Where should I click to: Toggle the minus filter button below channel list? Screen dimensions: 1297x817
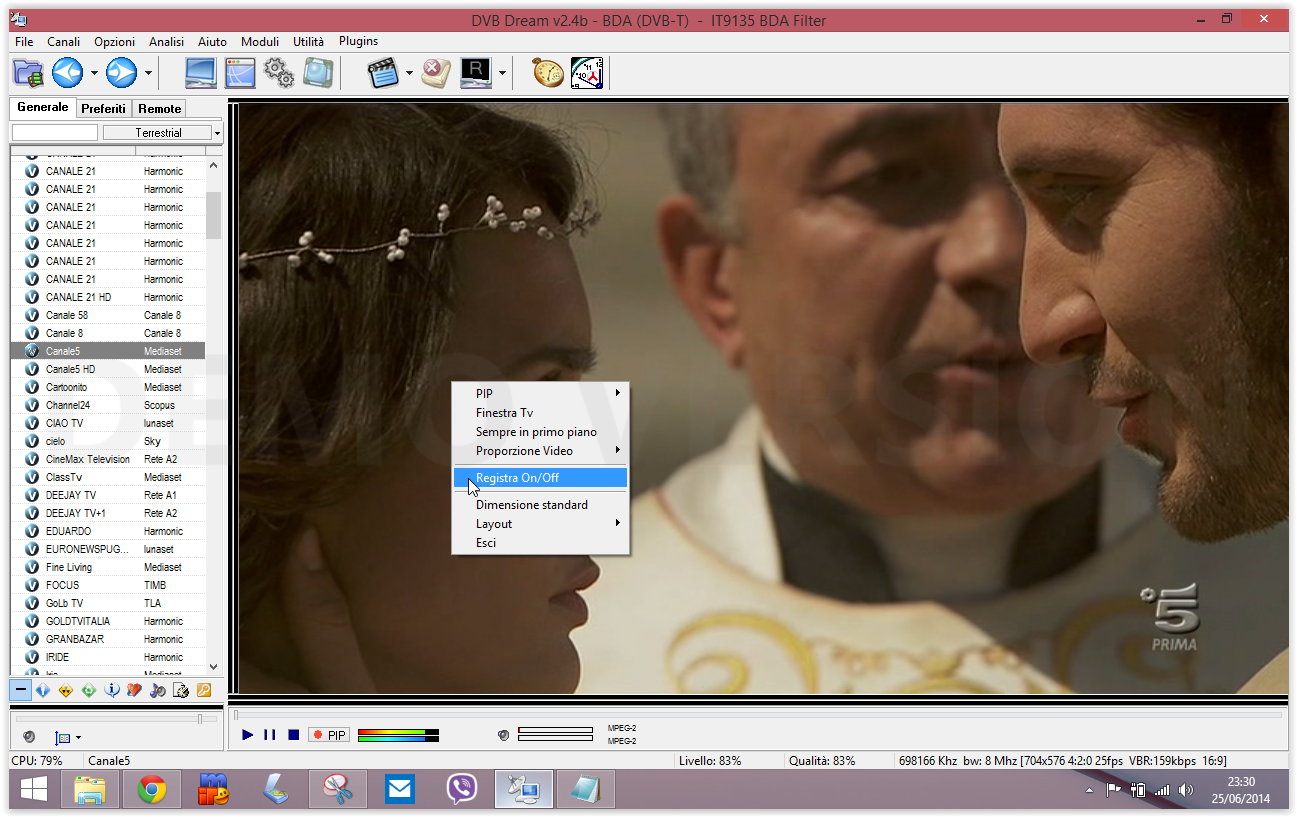pyautogui.click(x=21, y=690)
